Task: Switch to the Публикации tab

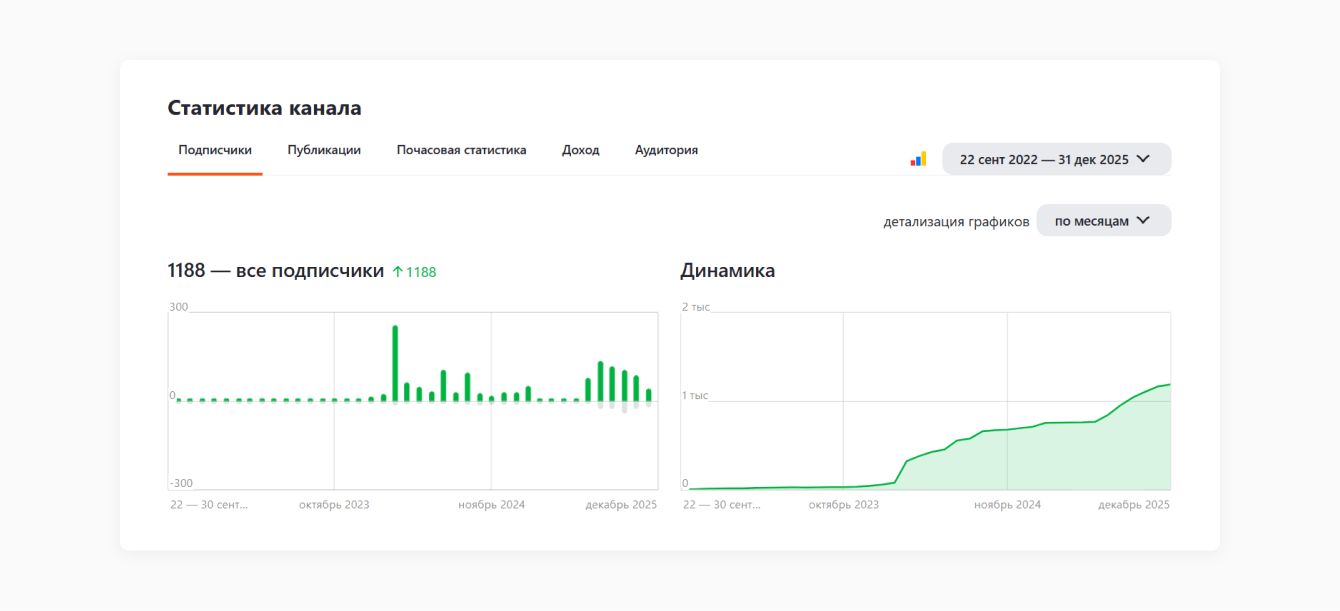Action: 324,150
